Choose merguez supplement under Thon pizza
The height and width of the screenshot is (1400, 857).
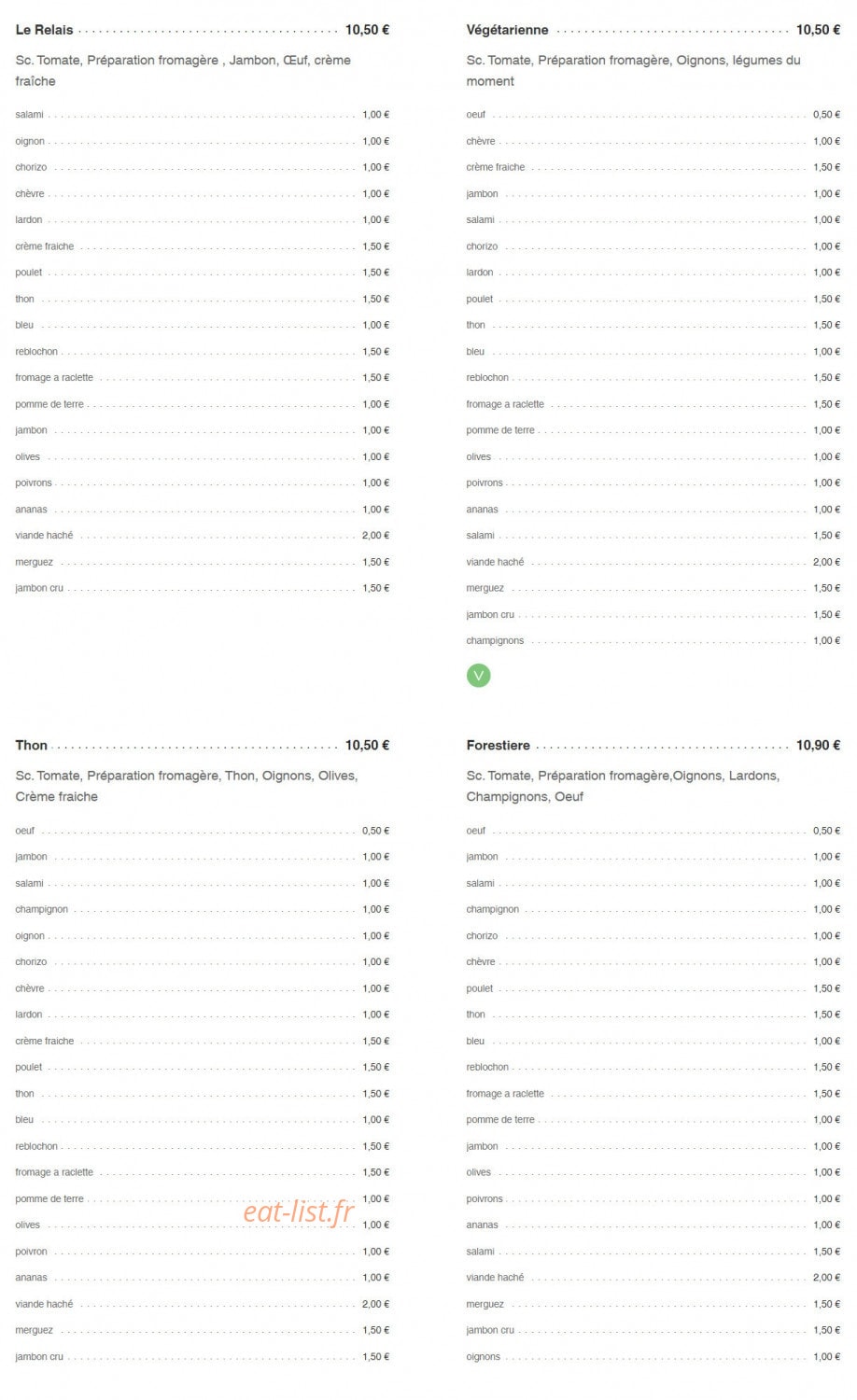[203, 1330]
